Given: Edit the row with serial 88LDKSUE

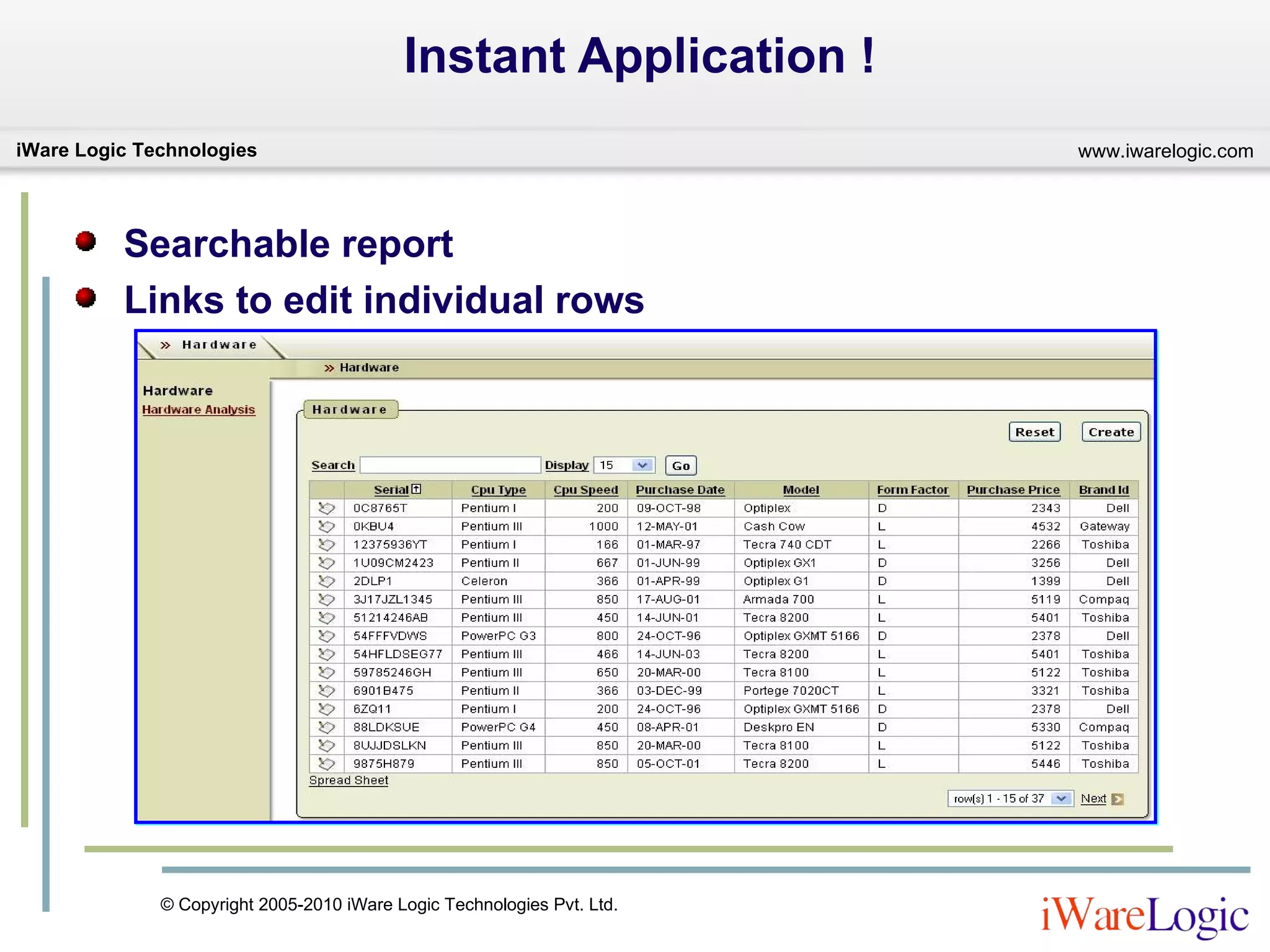Looking at the screenshot, I should (326, 728).
